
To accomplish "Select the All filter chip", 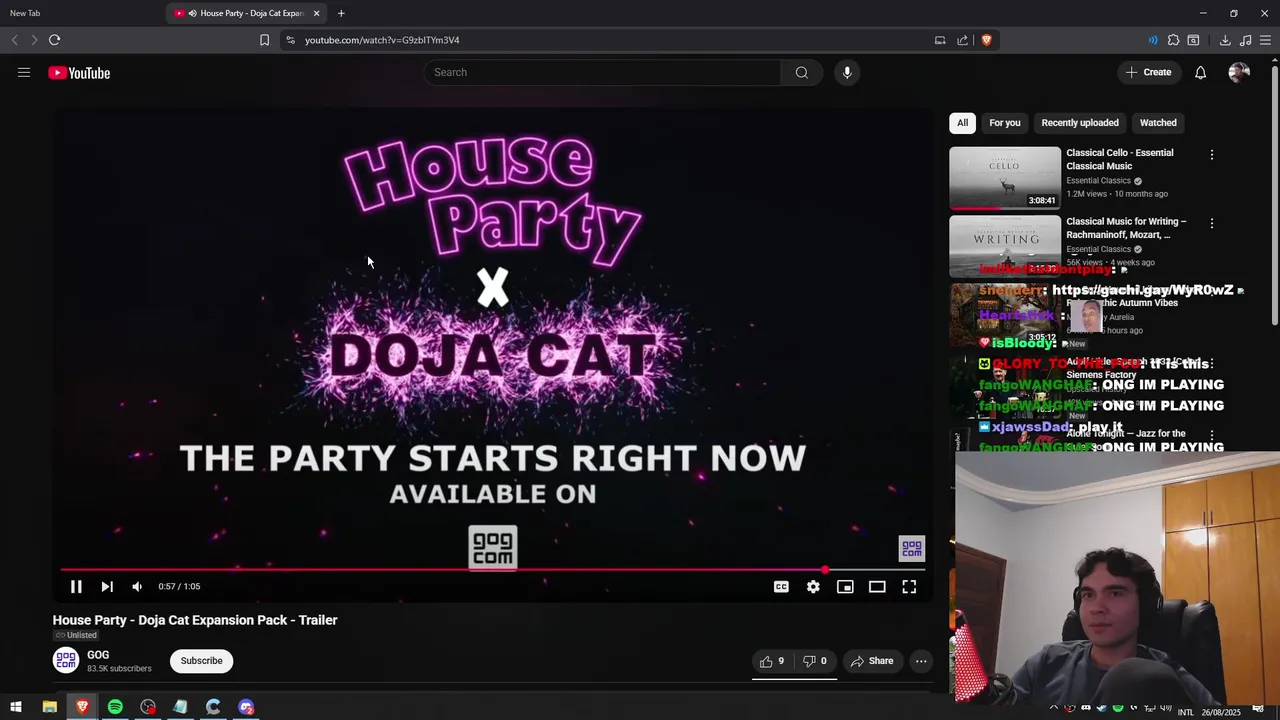I will coord(962,123).
